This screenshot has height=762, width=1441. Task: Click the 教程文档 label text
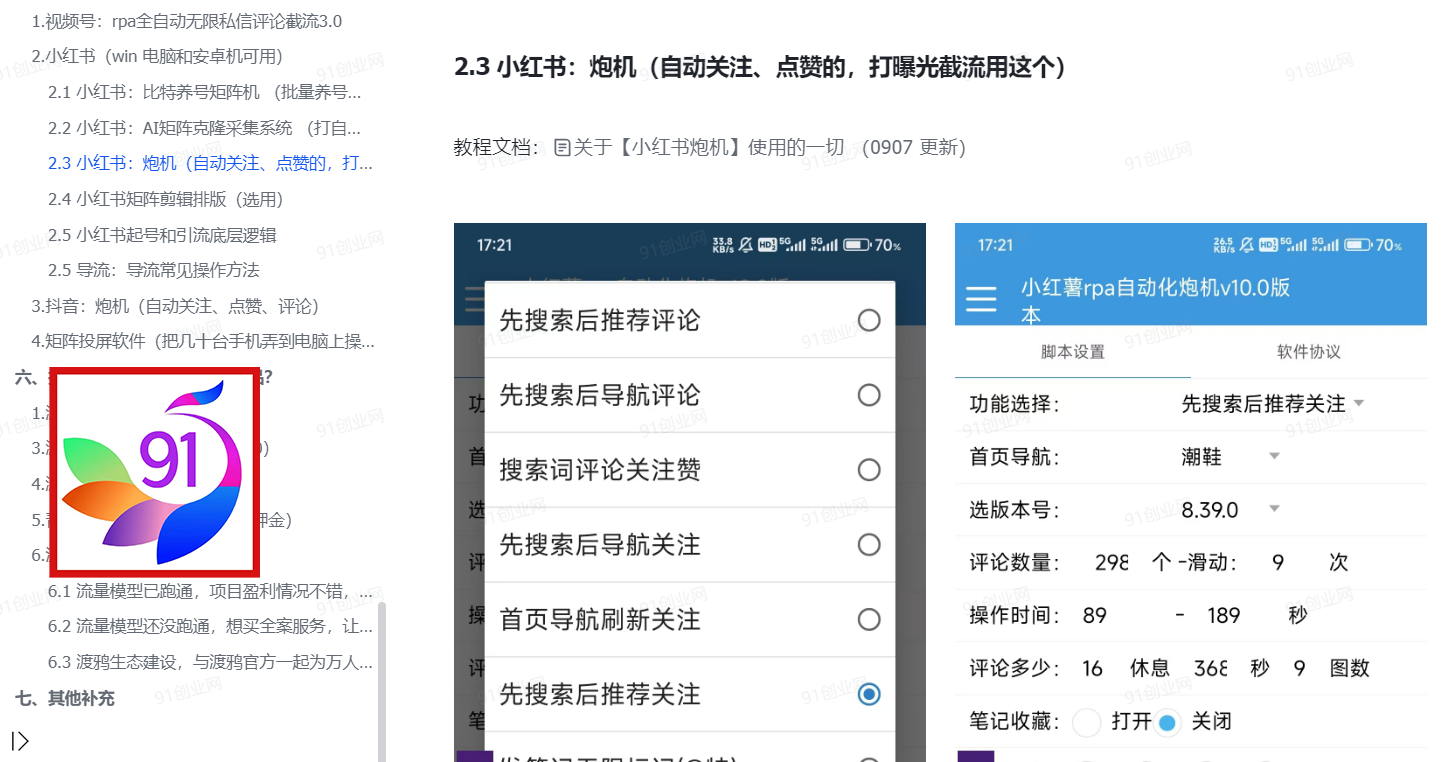click(x=495, y=148)
